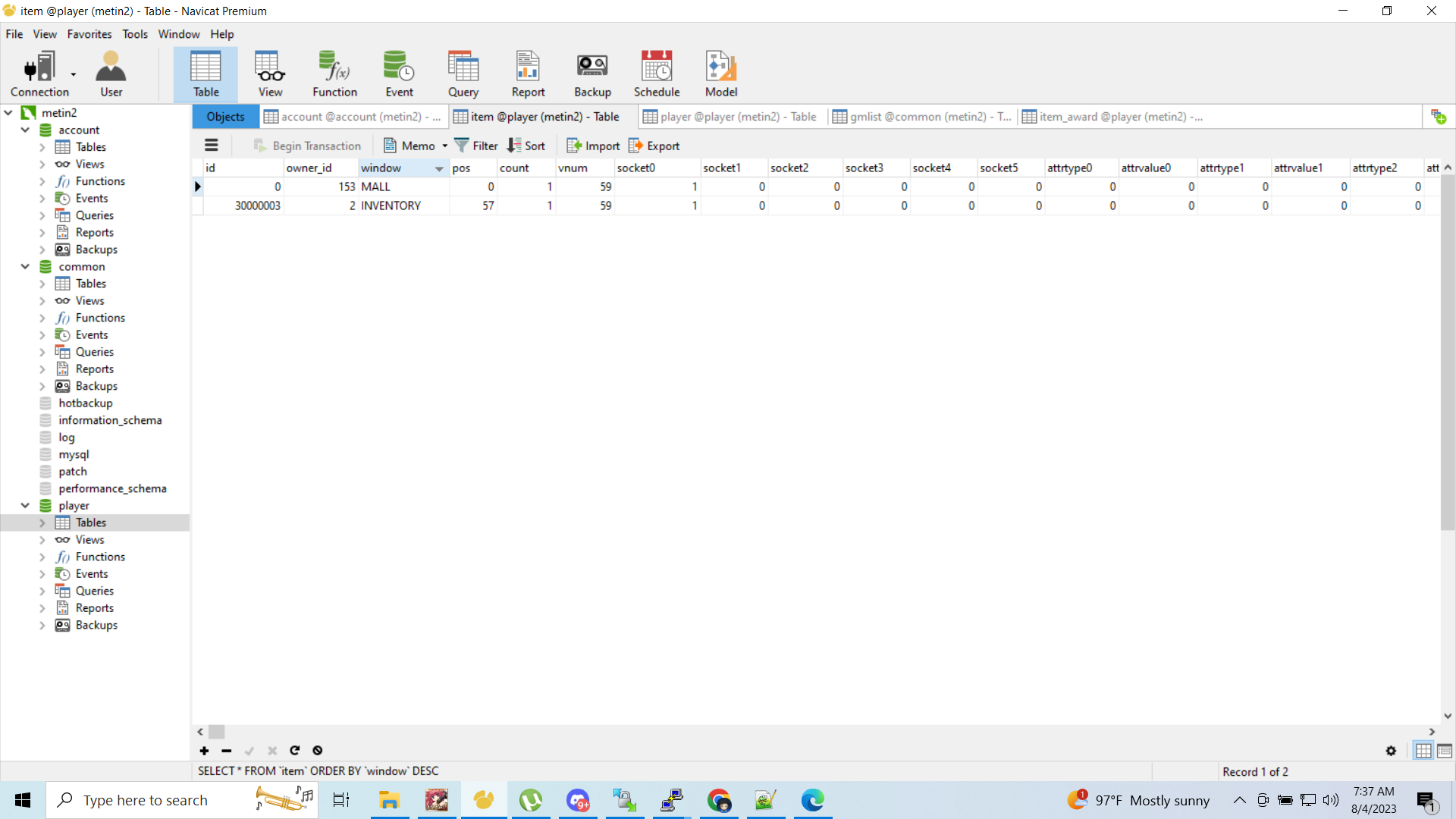
Task: Click the Import button
Action: coord(593,146)
